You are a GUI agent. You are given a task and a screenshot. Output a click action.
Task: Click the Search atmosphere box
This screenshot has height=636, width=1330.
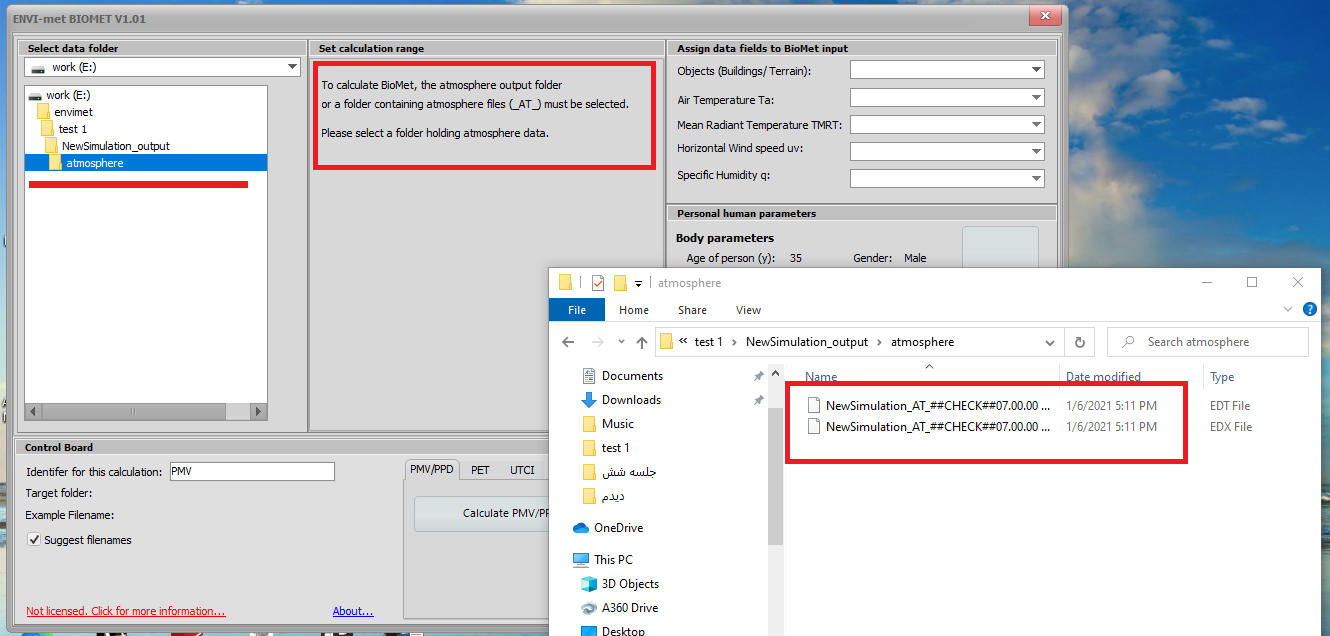[1208, 342]
